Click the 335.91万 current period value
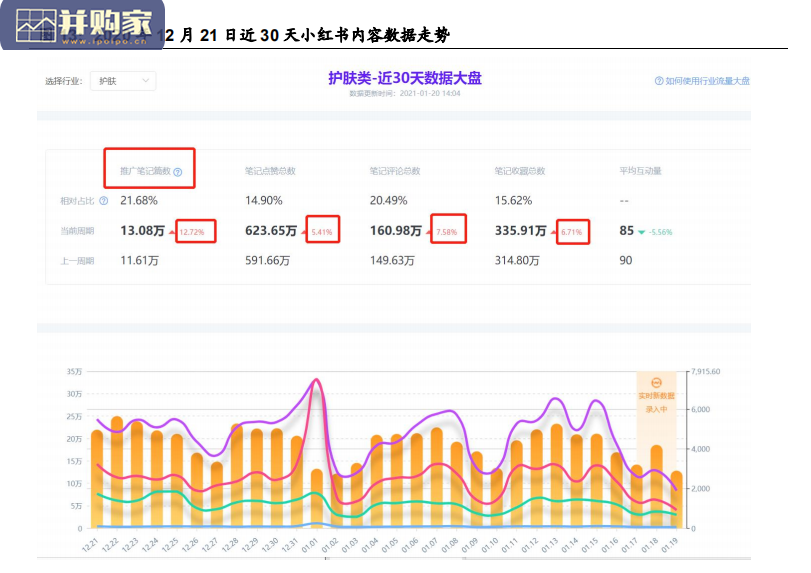This screenshot has width=811, height=573. [520, 231]
